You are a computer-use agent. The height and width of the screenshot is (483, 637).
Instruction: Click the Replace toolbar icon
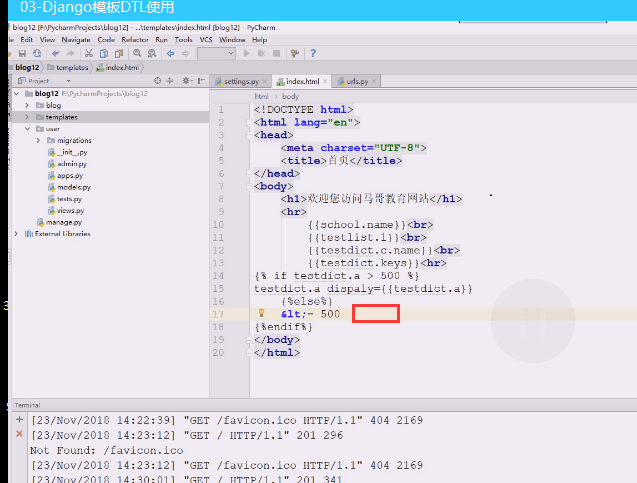tap(152, 54)
